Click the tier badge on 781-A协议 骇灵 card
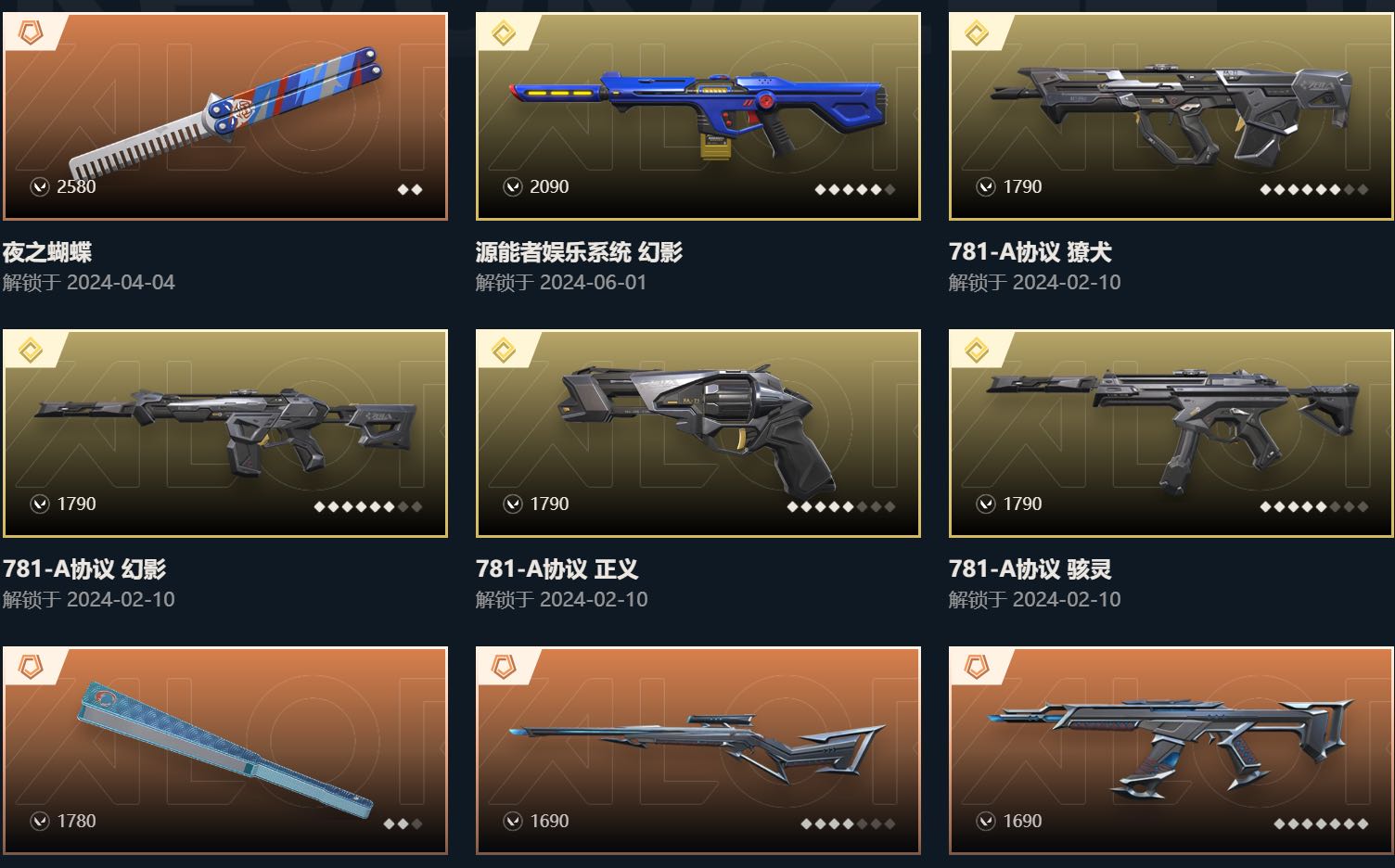This screenshot has height=868, width=1395. click(x=977, y=351)
